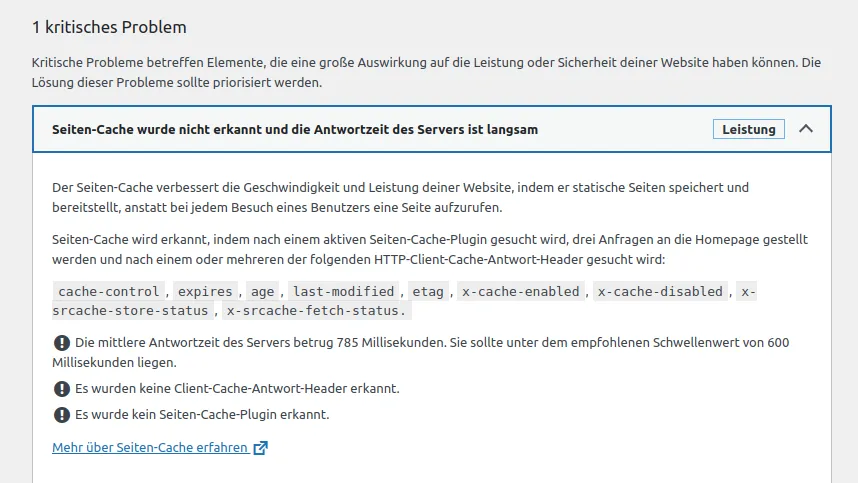
Task: Click the Leistung badge
Action: [749, 129]
